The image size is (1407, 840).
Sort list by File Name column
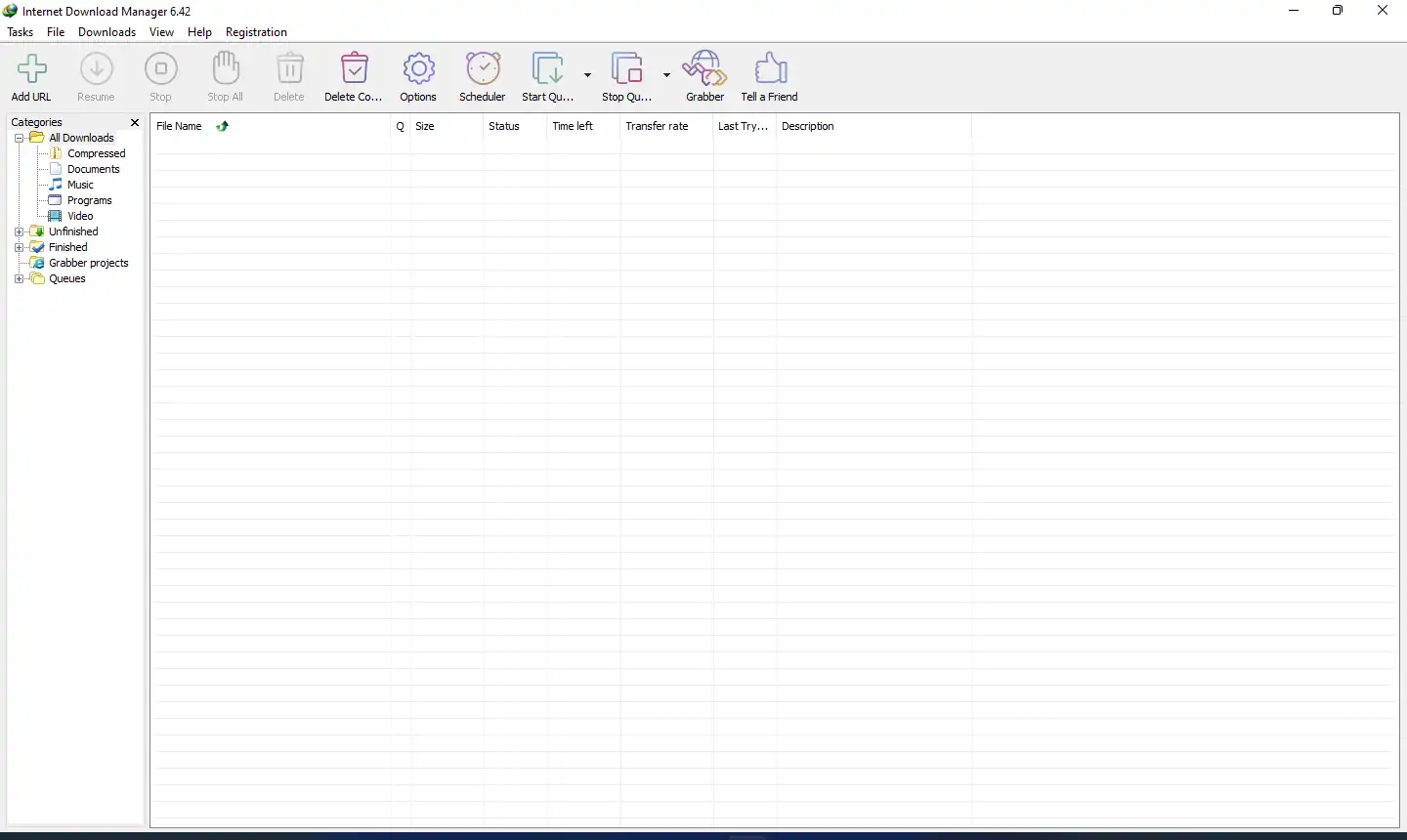pyautogui.click(x=180, y=127)
